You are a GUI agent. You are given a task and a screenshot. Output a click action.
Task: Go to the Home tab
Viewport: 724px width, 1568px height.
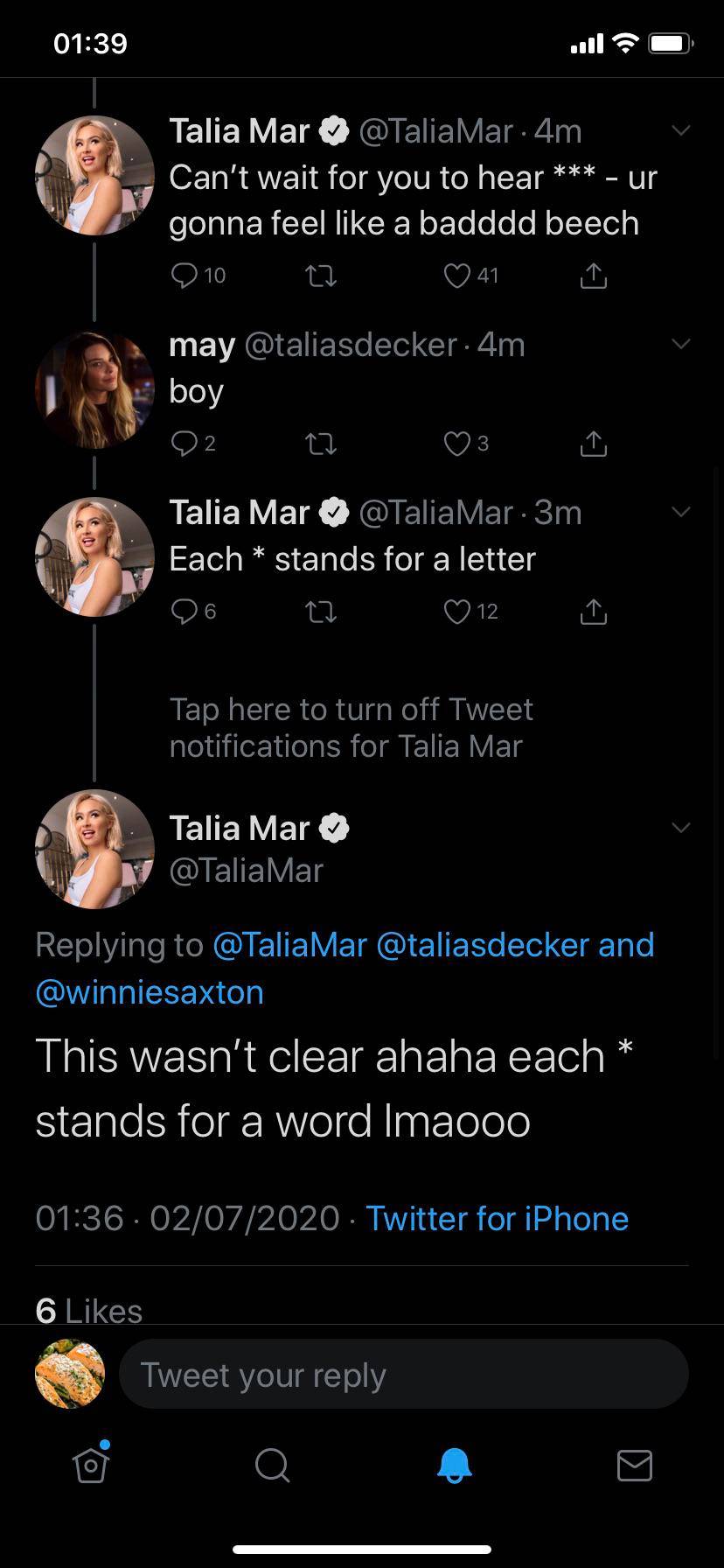pos(91,1464)
